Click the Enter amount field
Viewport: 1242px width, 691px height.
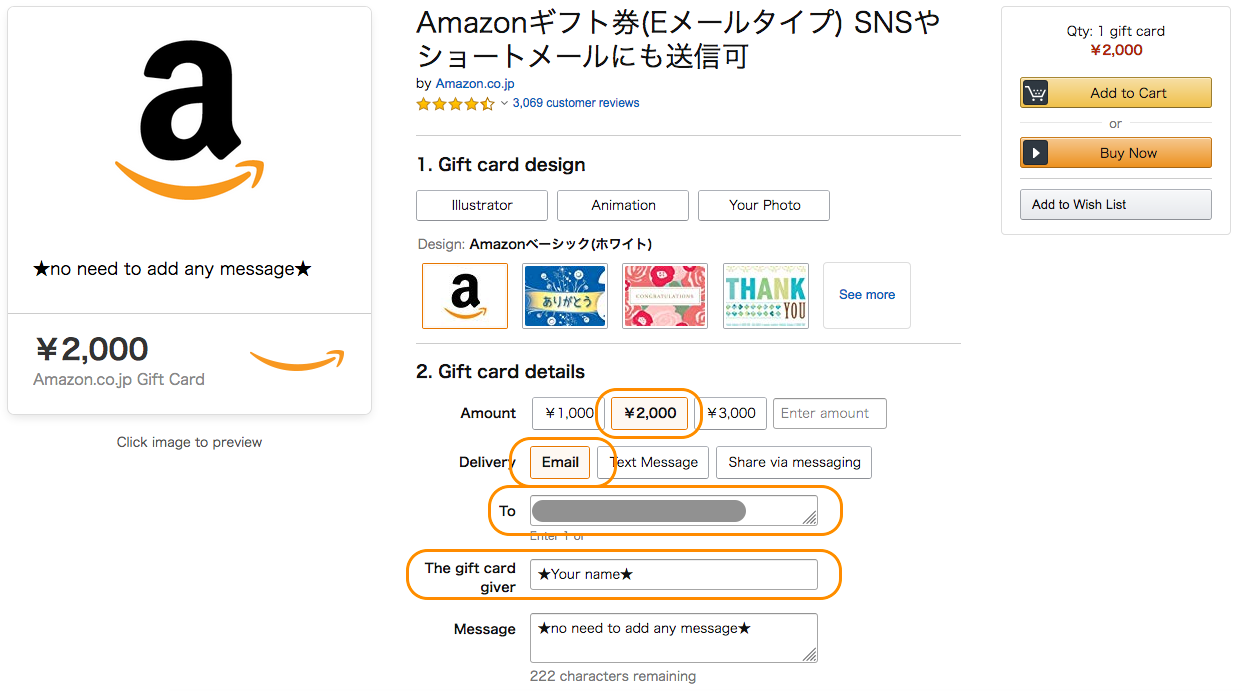tap(829, 413)
